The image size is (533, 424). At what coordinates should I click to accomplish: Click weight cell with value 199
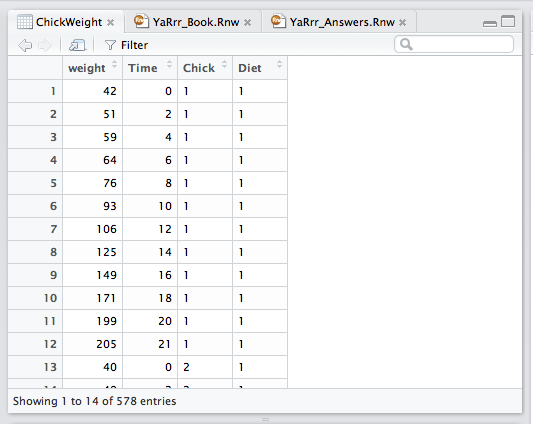92,321
